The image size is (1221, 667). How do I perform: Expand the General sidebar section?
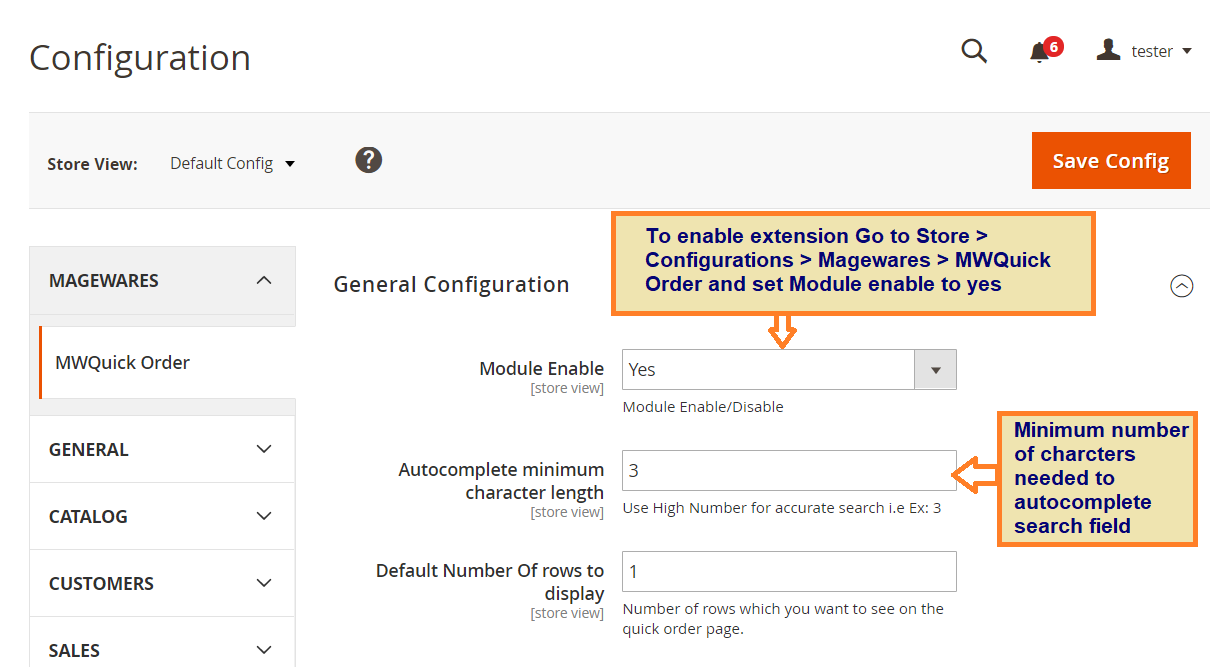[162, 449]
